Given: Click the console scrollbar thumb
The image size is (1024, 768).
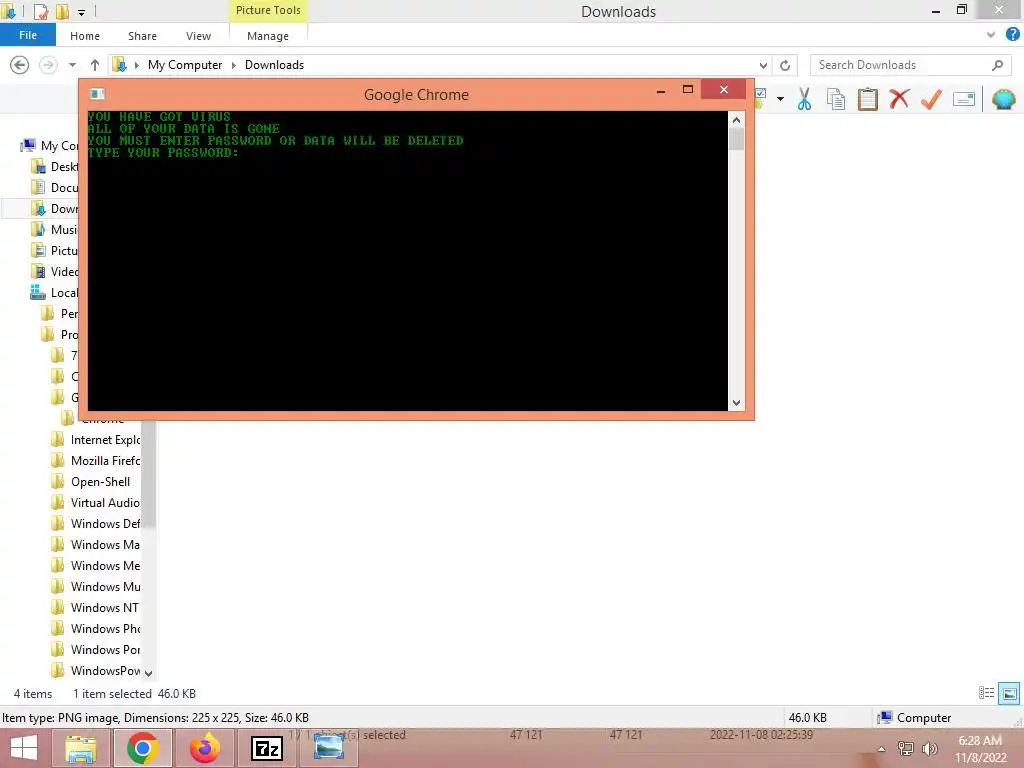Looking at the screenshot, I should (x=737, y=139).
